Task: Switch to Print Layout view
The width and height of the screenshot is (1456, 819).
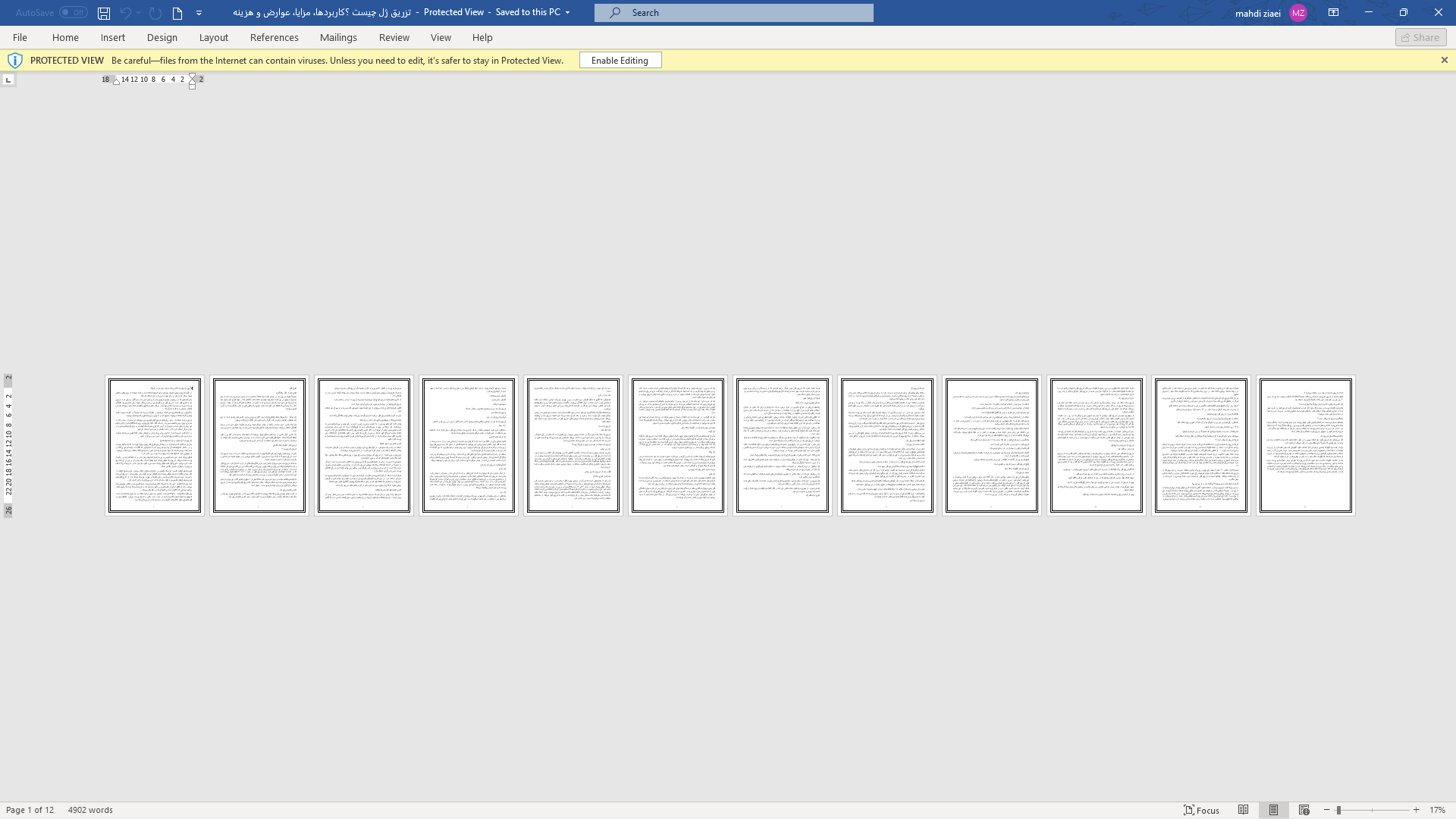Action: click(1274, 810)
